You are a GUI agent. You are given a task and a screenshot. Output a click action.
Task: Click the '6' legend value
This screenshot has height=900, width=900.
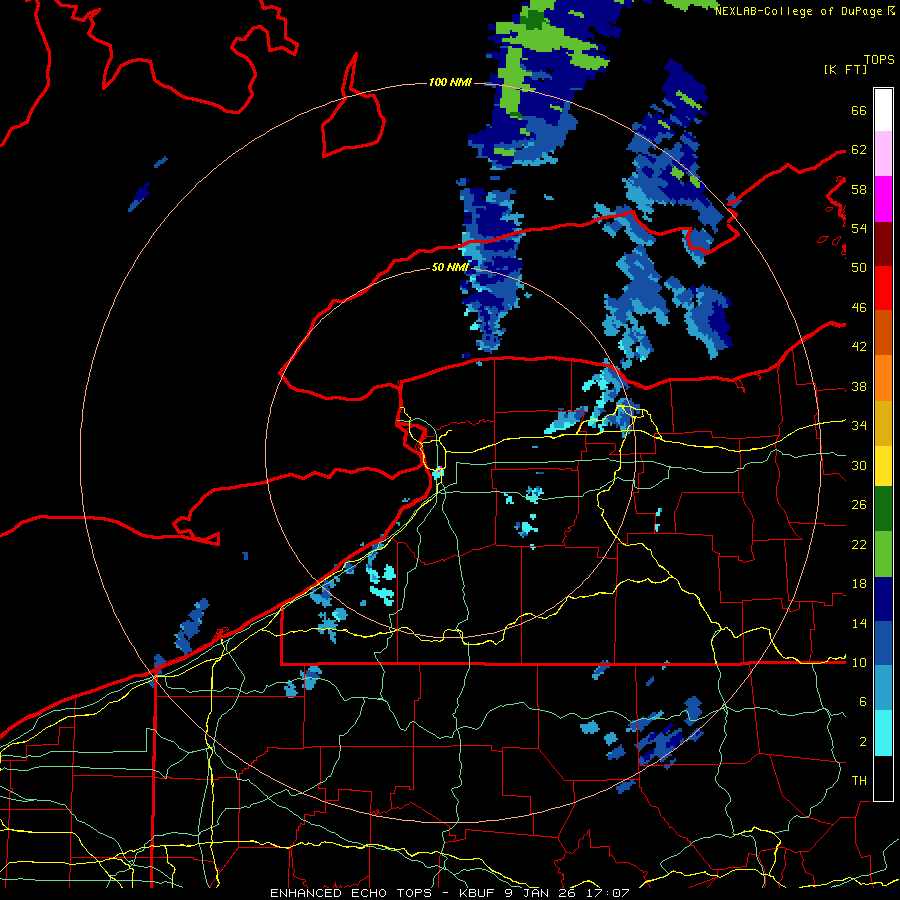(863, 702)
